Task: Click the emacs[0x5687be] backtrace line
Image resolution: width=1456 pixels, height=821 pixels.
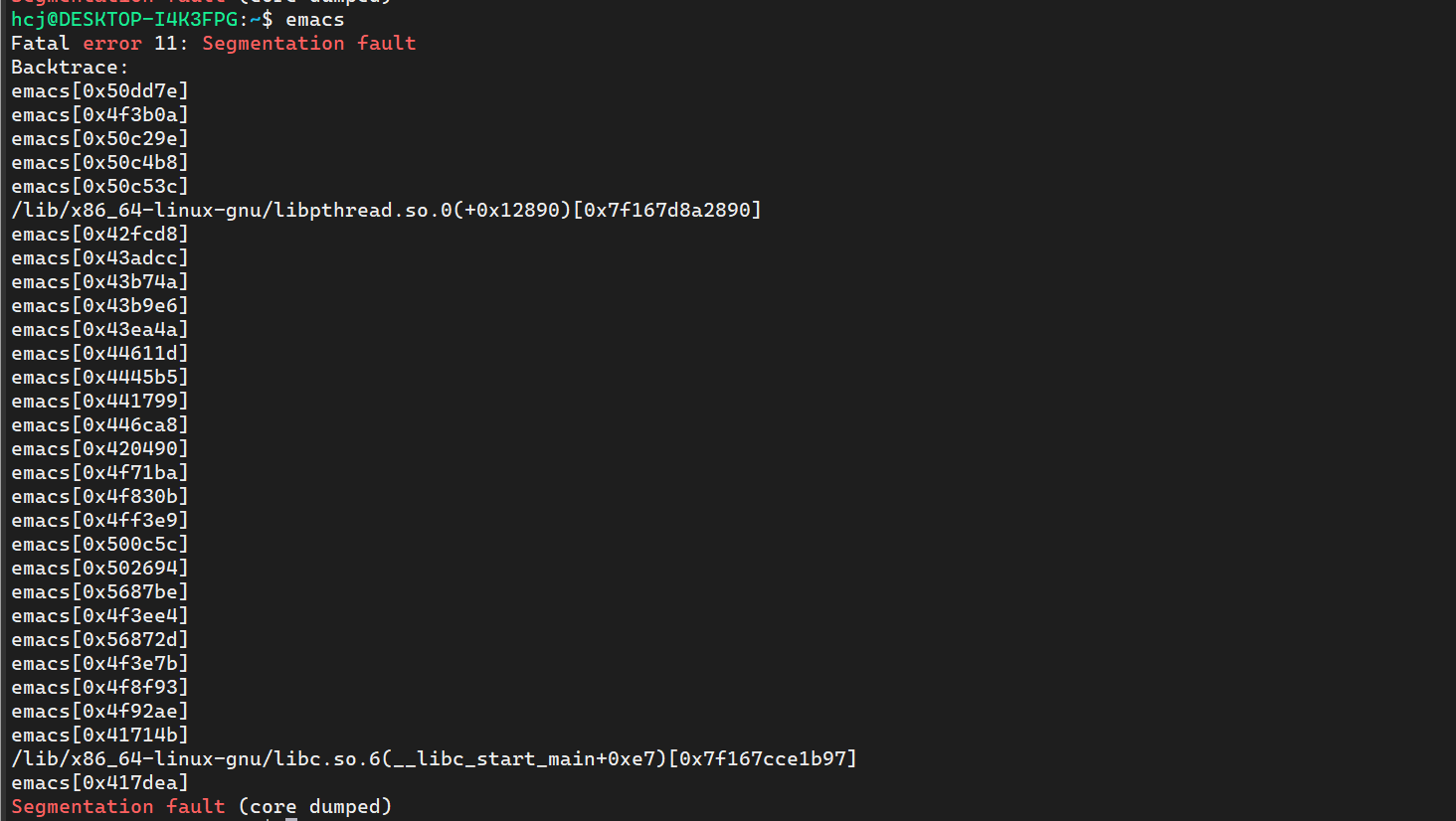Action: point(99,592)
